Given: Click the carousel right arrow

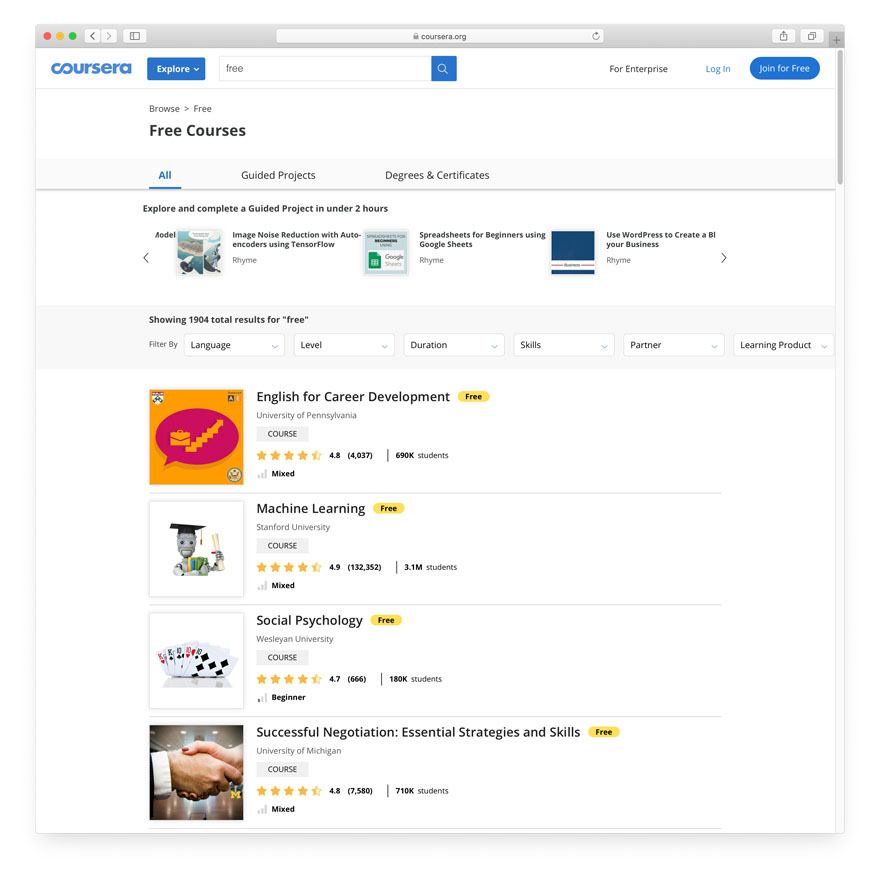Looking at the screenshot, I should (723, 257).
